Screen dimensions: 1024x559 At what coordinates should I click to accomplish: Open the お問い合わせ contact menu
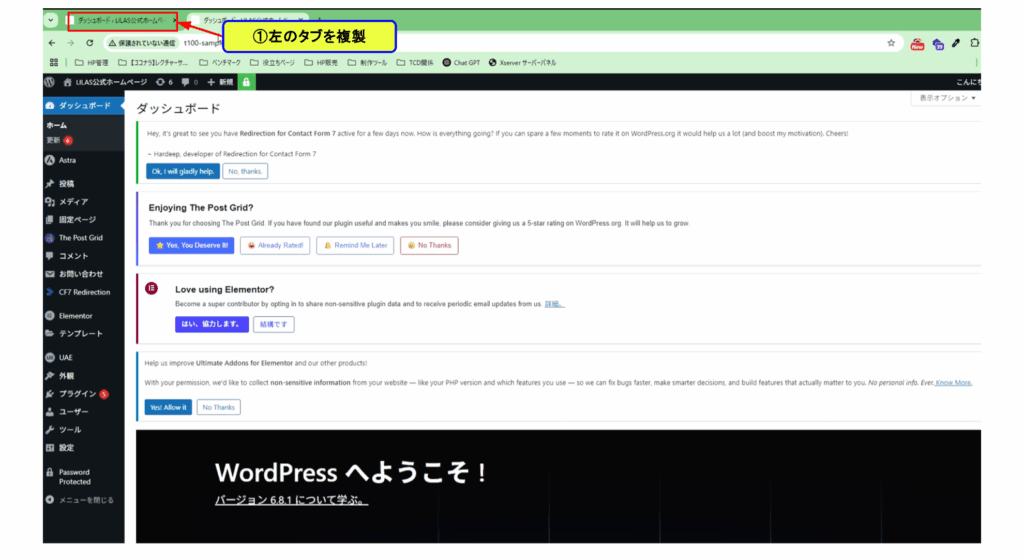pos(84,274)
